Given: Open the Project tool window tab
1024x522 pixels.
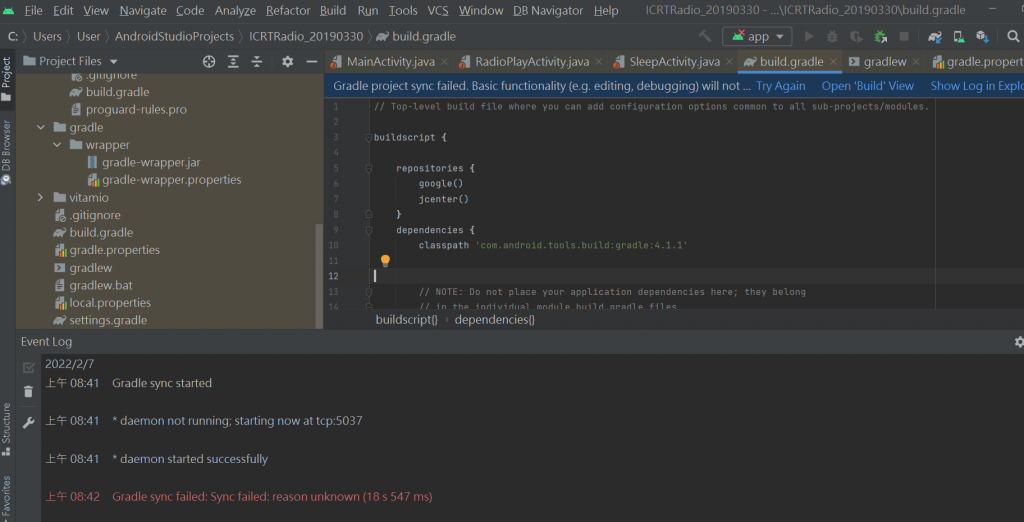Looking at the screenshot, I should coord(7,80).
